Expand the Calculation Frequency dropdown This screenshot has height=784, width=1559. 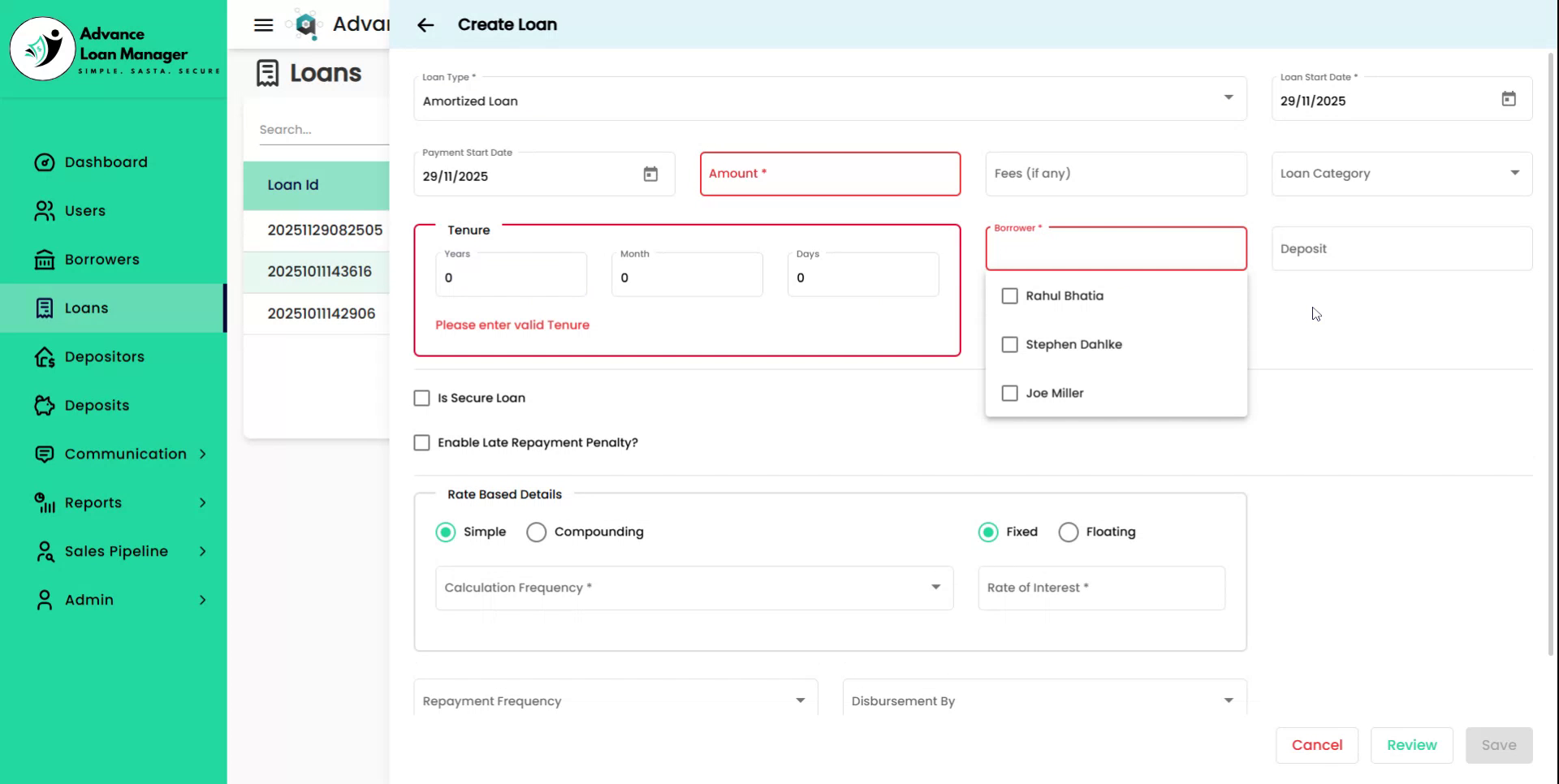click(693, 588)
